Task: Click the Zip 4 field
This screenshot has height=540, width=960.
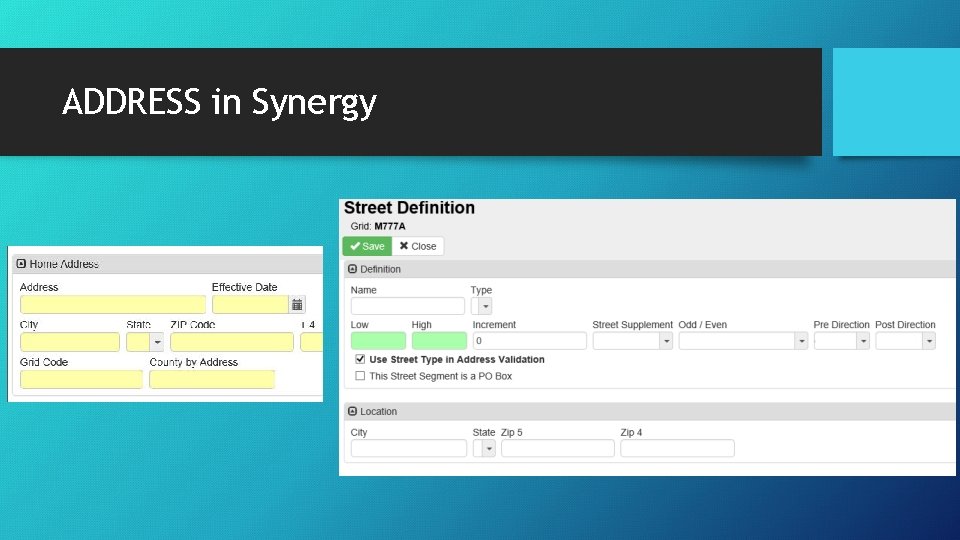Action: click(677, 448)
